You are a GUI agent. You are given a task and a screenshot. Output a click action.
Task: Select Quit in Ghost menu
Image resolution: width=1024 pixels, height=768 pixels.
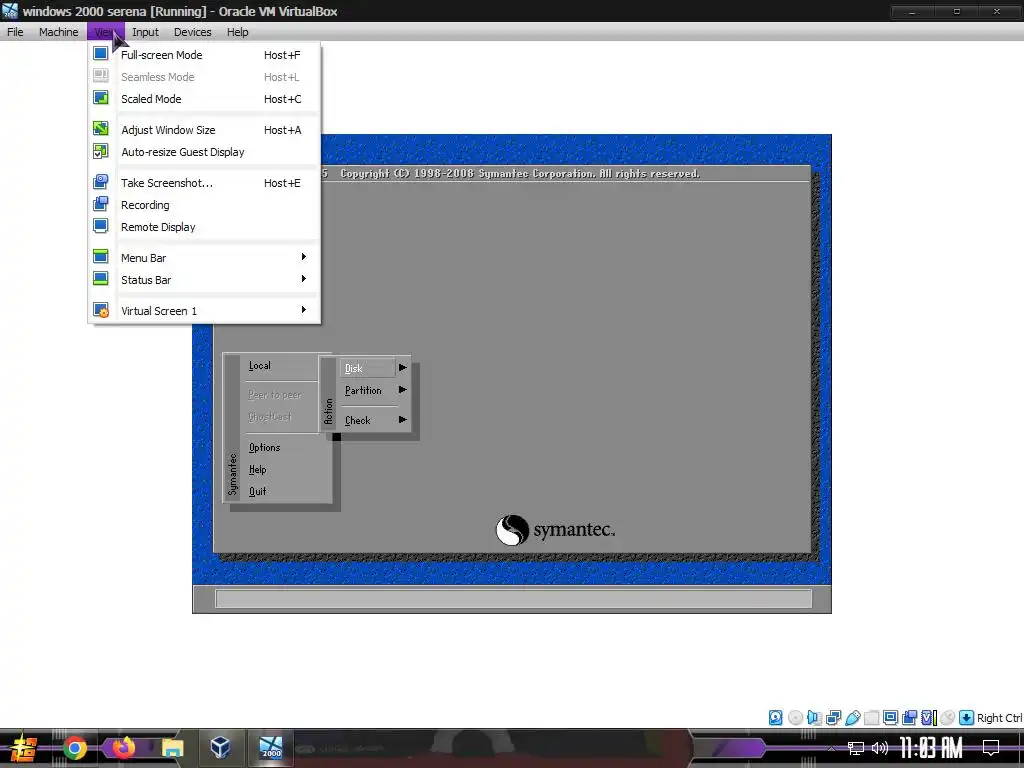pyautogui.click(x=257, y=491)
